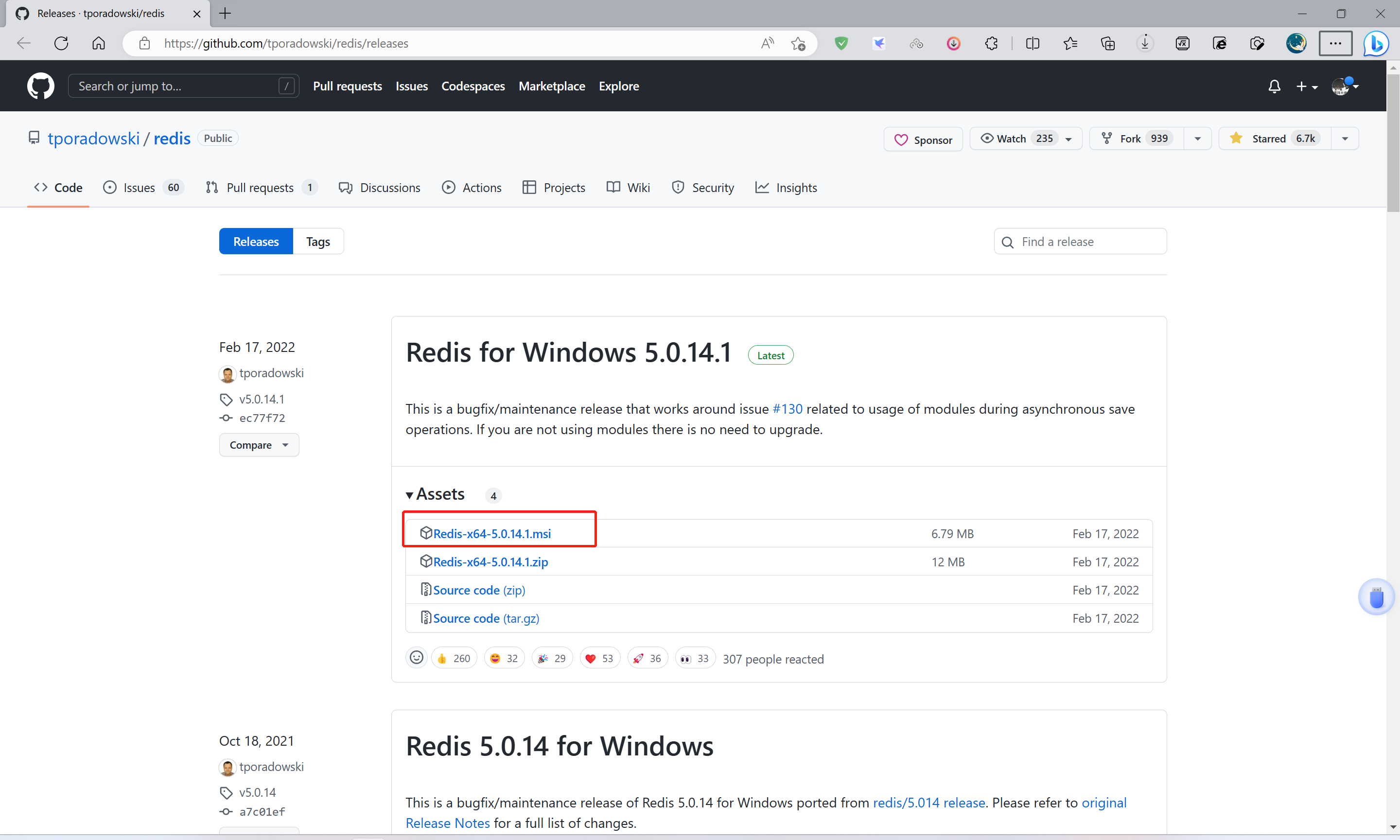Open the browser extensions puzzle icon
The image size is (1400, 840).
[991, 43]
